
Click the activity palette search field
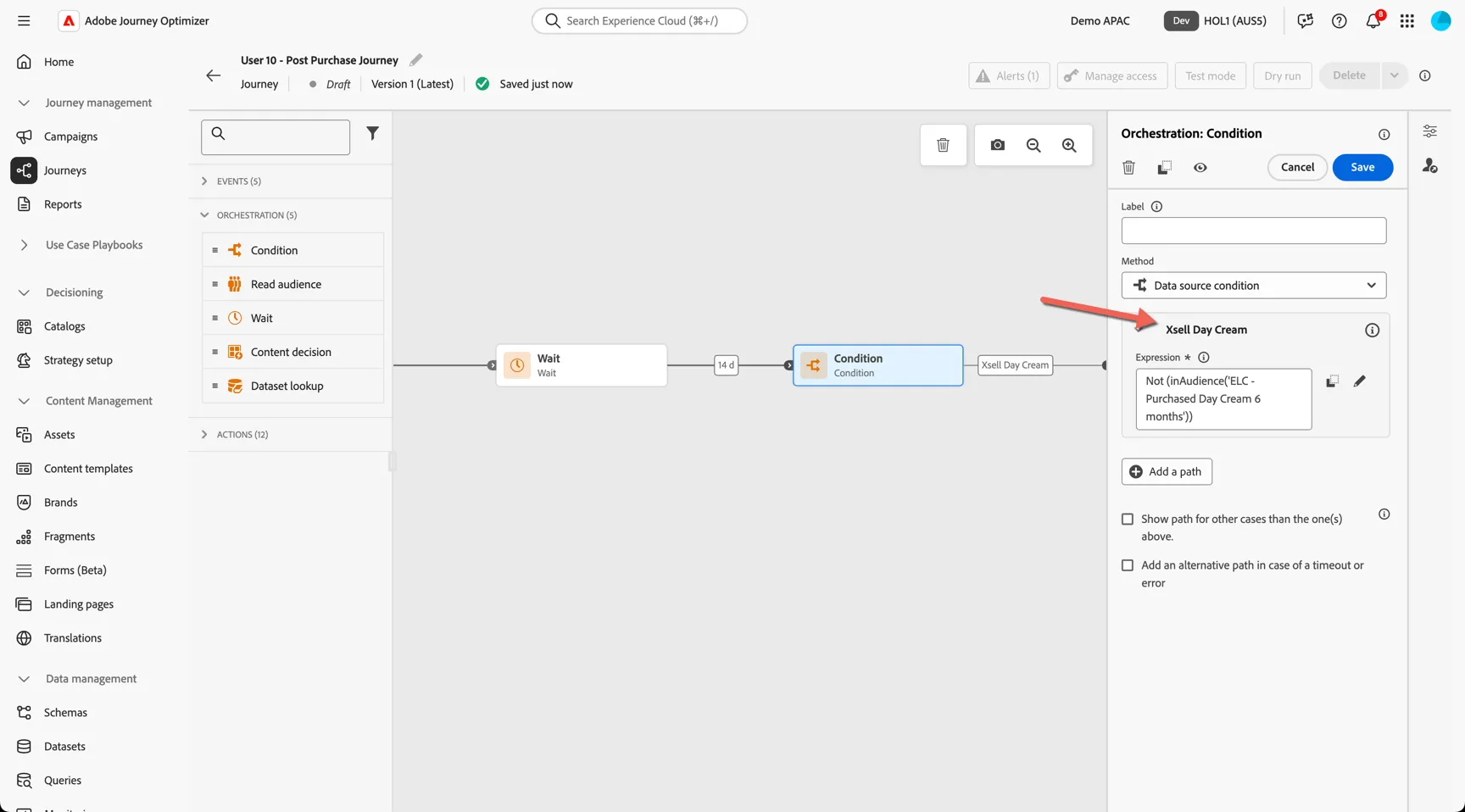(276, 137)
